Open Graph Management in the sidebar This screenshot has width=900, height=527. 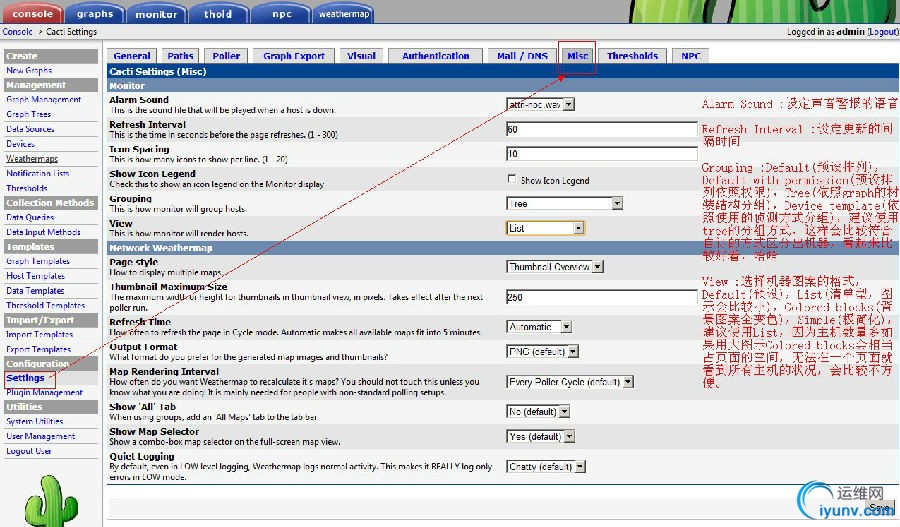(44, 99)
